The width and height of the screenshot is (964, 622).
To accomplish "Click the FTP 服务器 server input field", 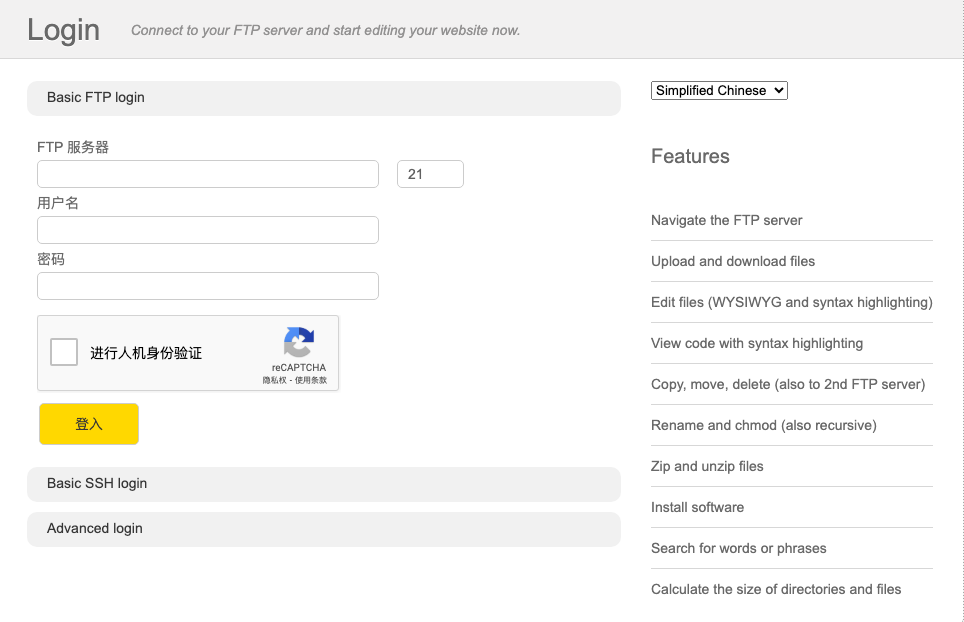I will 208,174.
